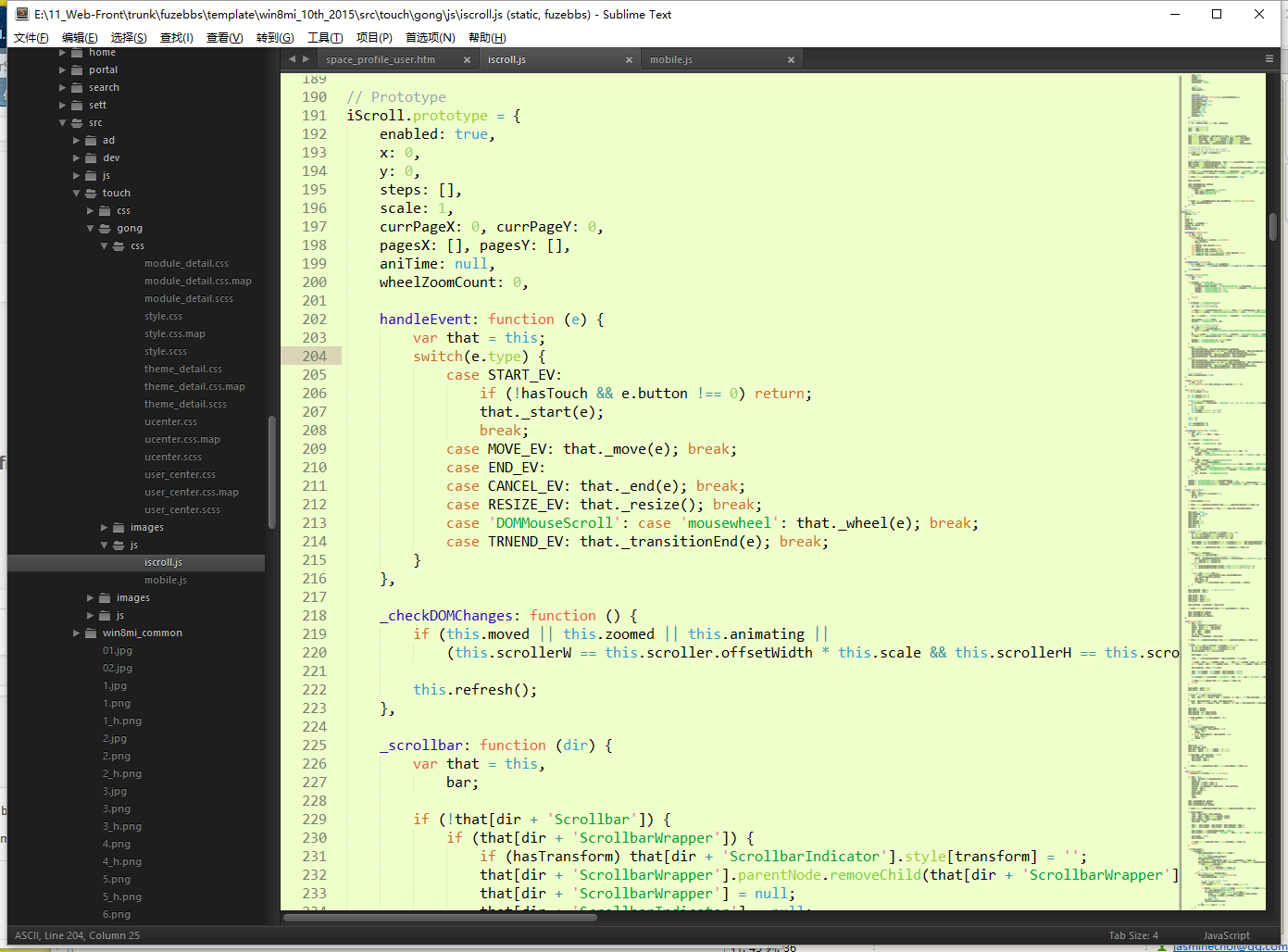Open 5_h.png image file
Screen dimensions: 1288x952
(122, 896)
